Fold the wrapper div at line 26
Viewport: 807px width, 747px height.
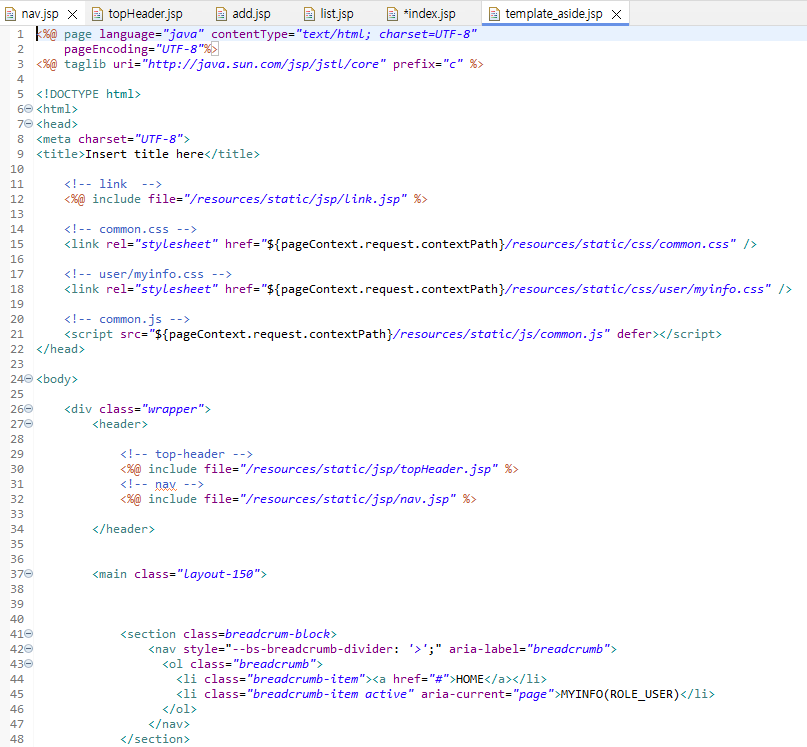[29, 409]
